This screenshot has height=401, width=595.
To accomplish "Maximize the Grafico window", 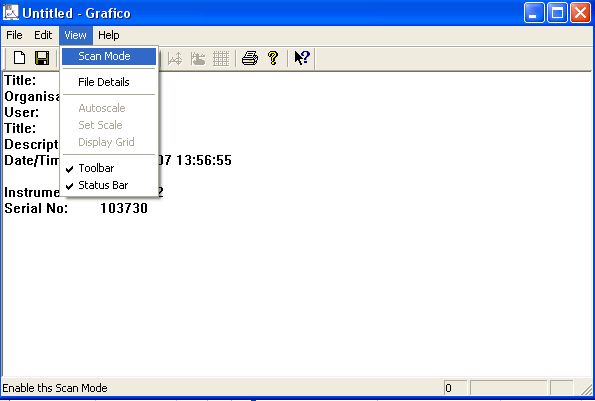I will [557, 13].
